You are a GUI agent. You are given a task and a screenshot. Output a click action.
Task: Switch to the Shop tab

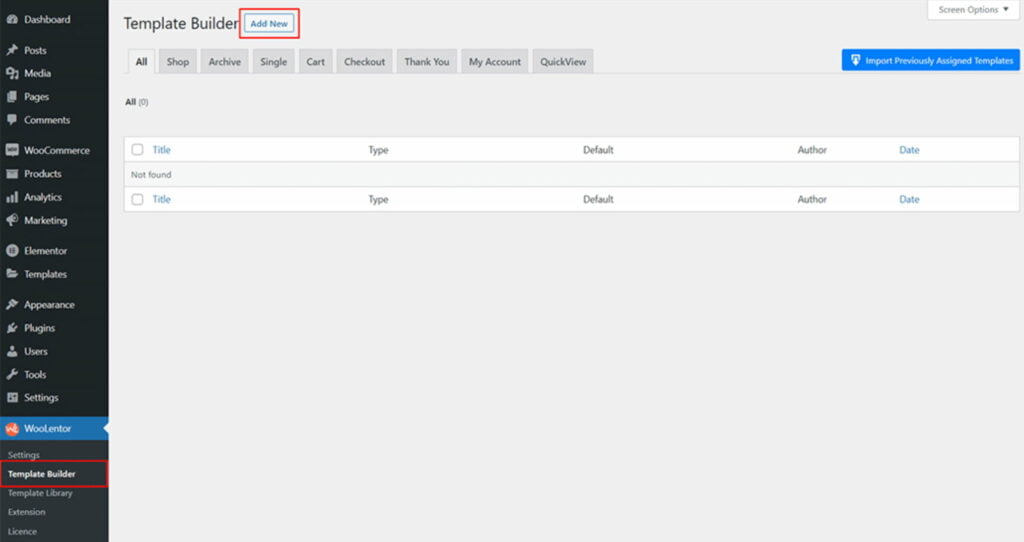[x=178, y=62]
